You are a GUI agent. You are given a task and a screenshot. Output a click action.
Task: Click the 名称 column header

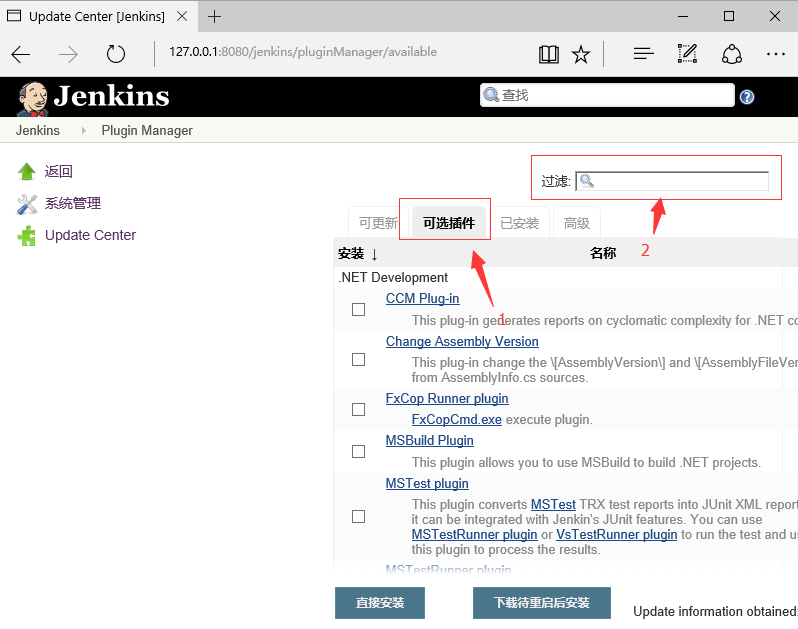tap(603, 253)
